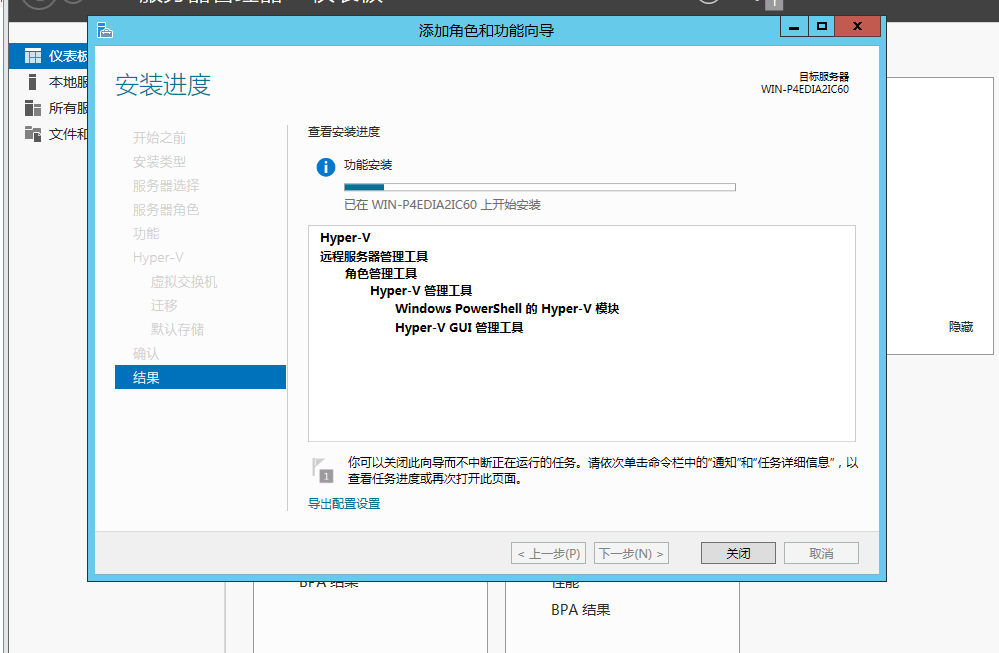Screen dimensions: 999x653
Task: Click the Hyper-V GUI 管理工具 entry
Action: (x=459, y=327)
